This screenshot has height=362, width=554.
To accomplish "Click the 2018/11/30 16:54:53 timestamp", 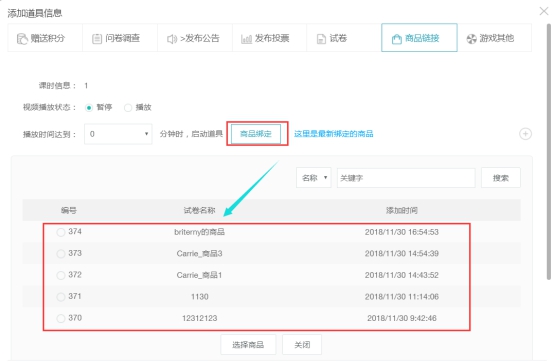I will tap(402, 232).
